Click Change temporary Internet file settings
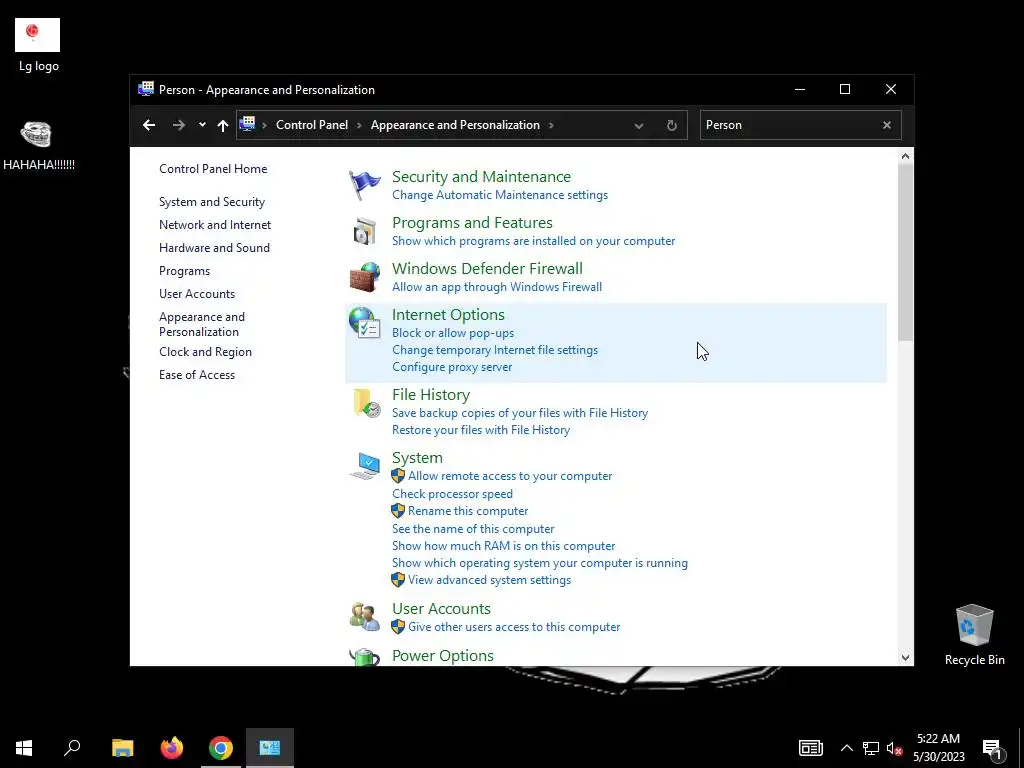The height and width of the screenshot is (768, 1024). point(495,350)
